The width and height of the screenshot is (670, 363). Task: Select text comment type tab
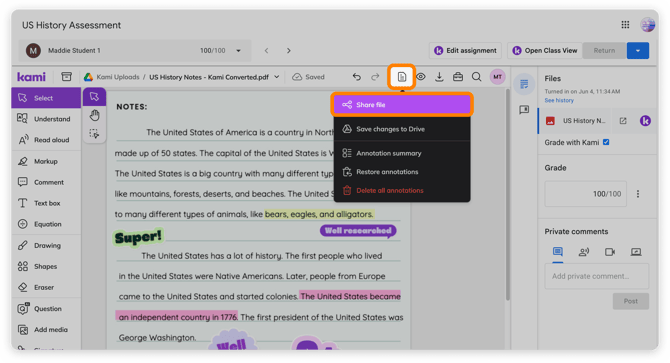(x=558, y=252)
